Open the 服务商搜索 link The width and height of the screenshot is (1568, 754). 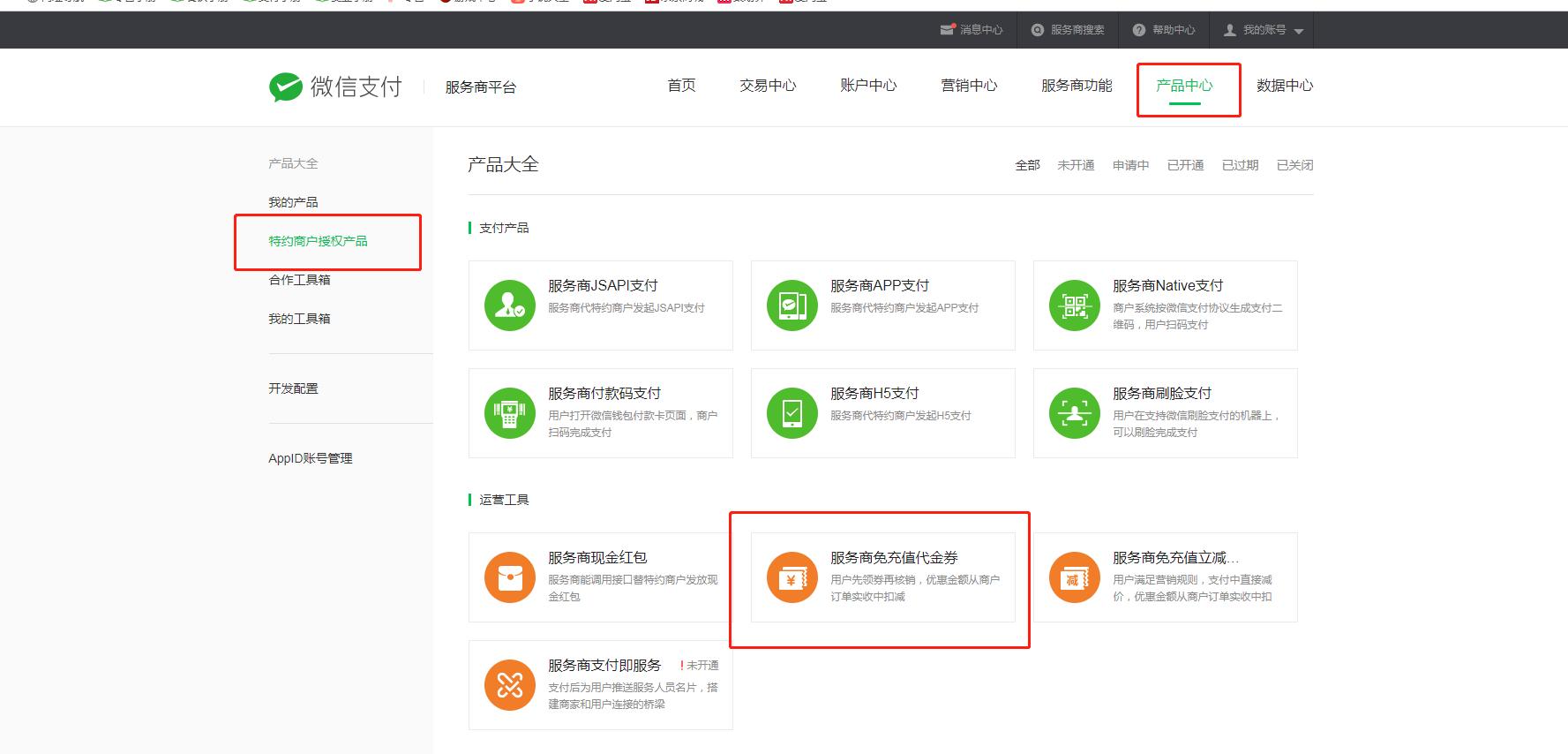click(1077, 30)
